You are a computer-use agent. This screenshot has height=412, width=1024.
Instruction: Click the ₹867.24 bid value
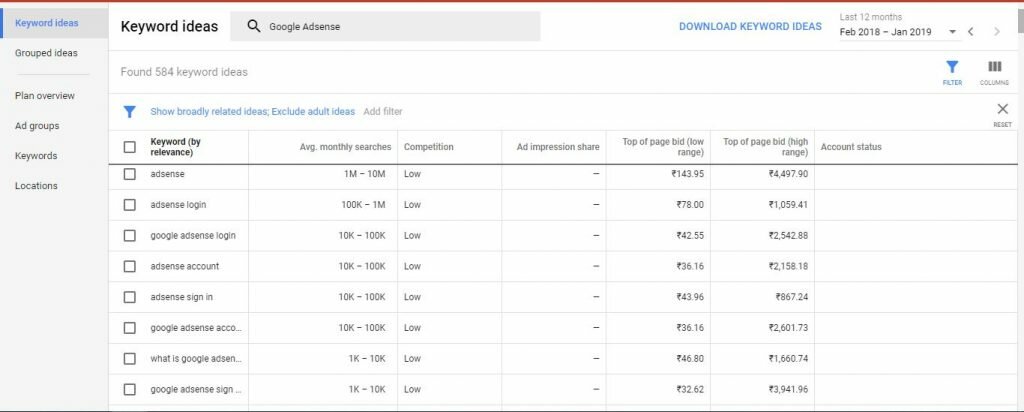pyautogui.click(x=792, y=297)
